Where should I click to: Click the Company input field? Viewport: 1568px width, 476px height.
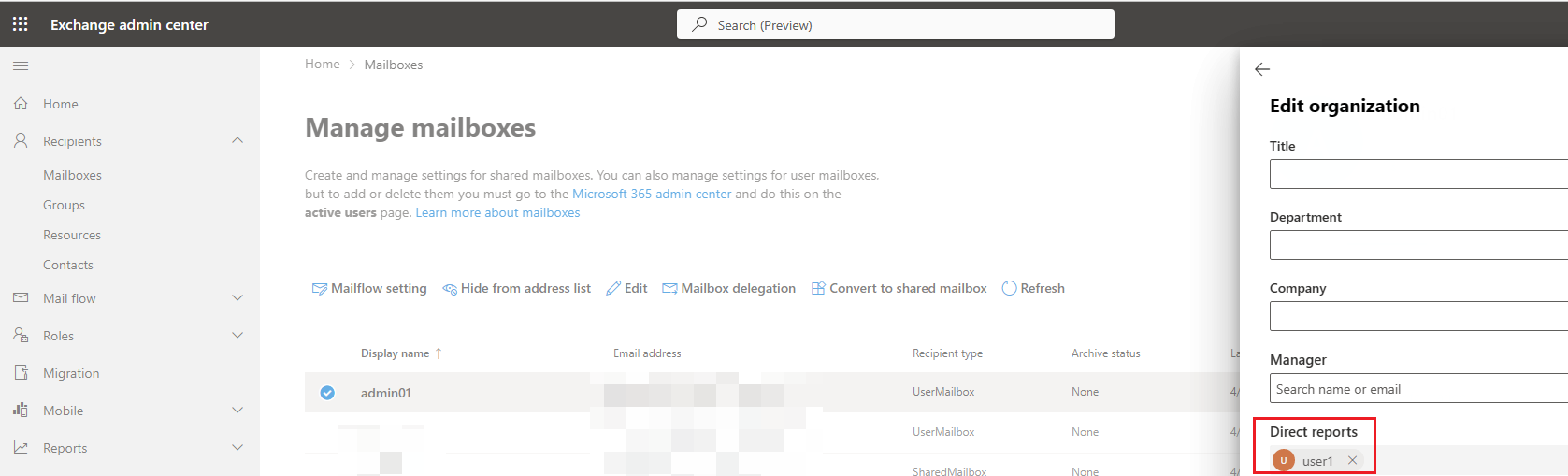point(1418,316)
